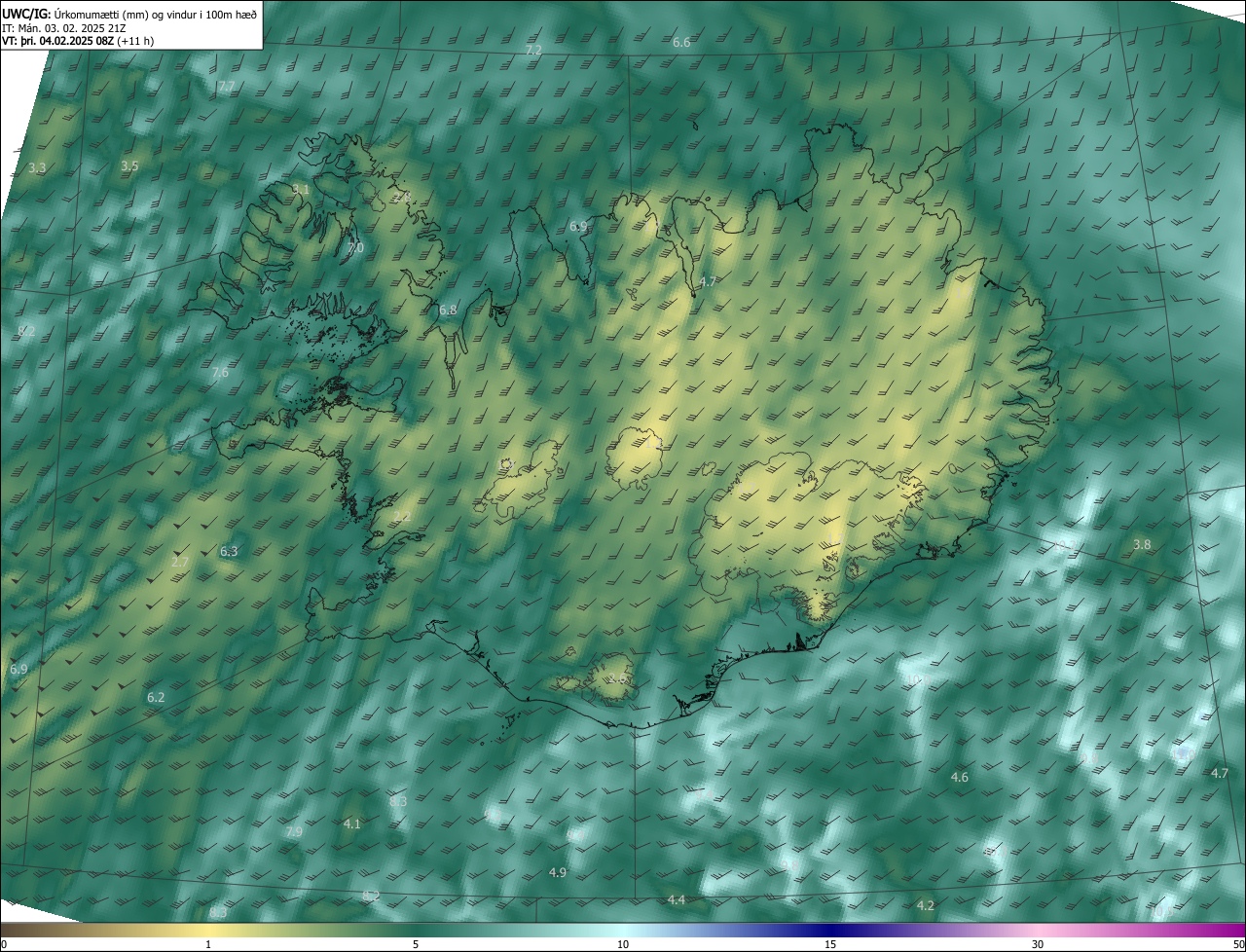The height and width of the screenshot is (952, 1246).
Task: Click the map value label 4.4
Action: pos(677,900)
